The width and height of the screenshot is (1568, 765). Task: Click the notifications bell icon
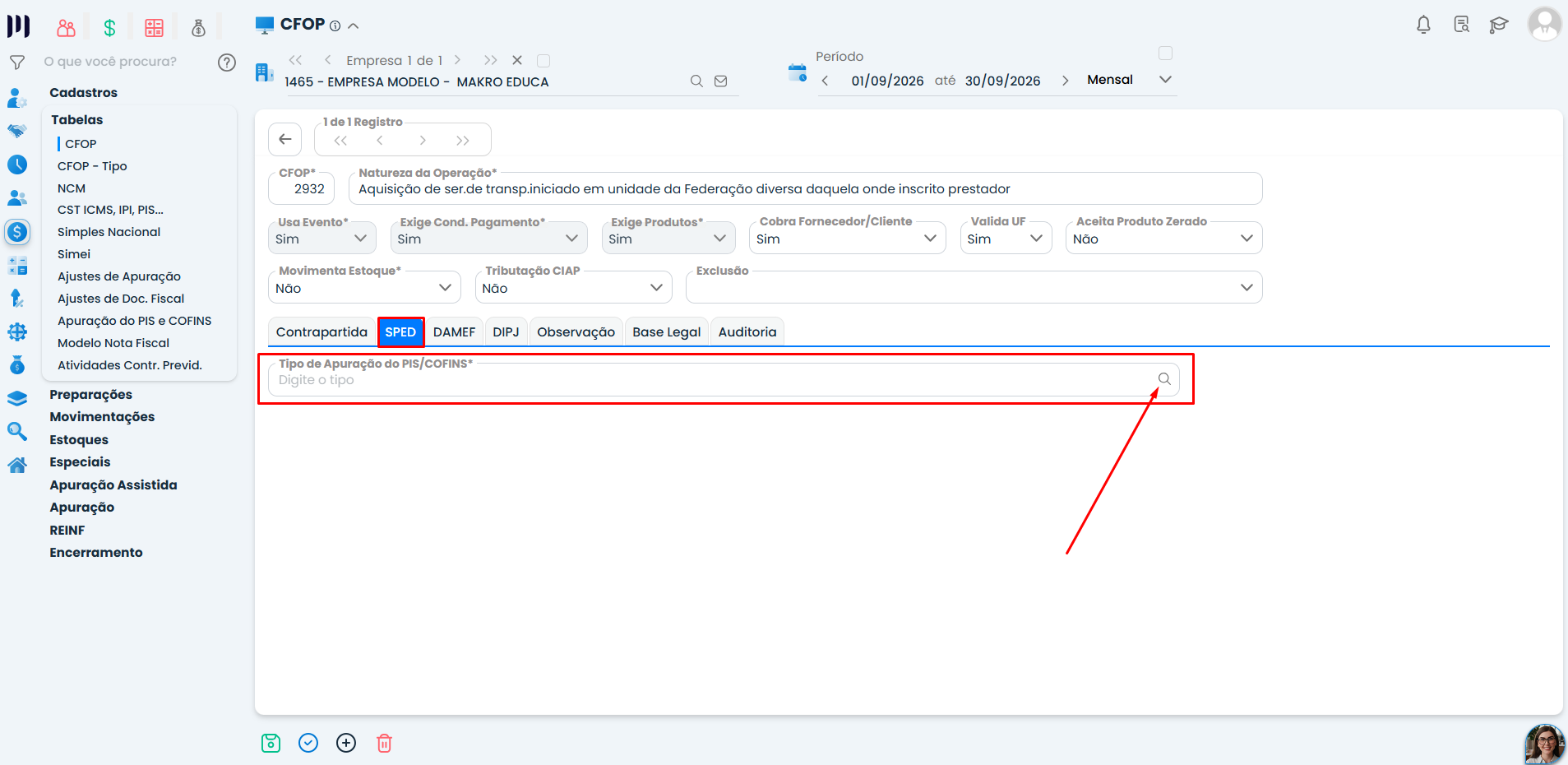coord(1423,25)
